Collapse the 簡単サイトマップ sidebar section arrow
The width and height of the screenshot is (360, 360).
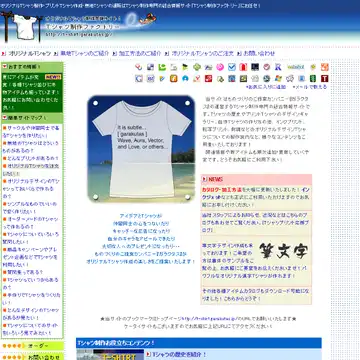tap(5, 117)
